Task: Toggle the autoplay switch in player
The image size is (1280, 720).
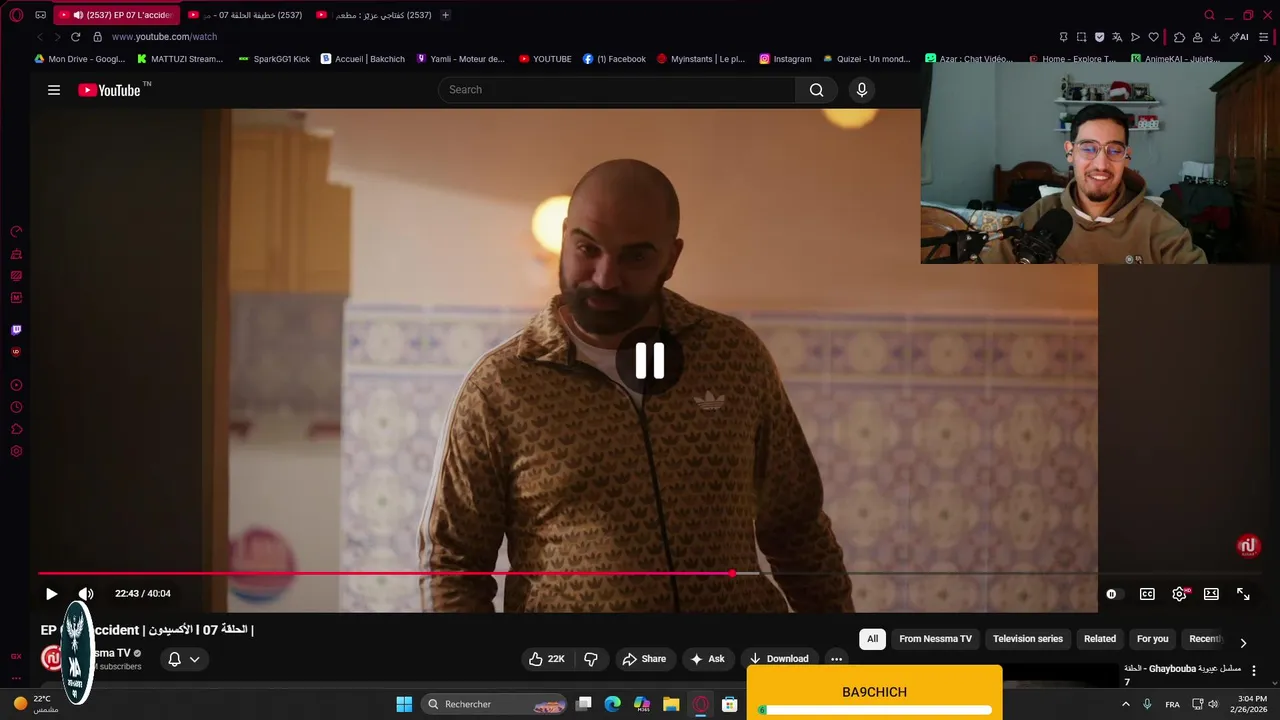Action: tap(1114, 594)
